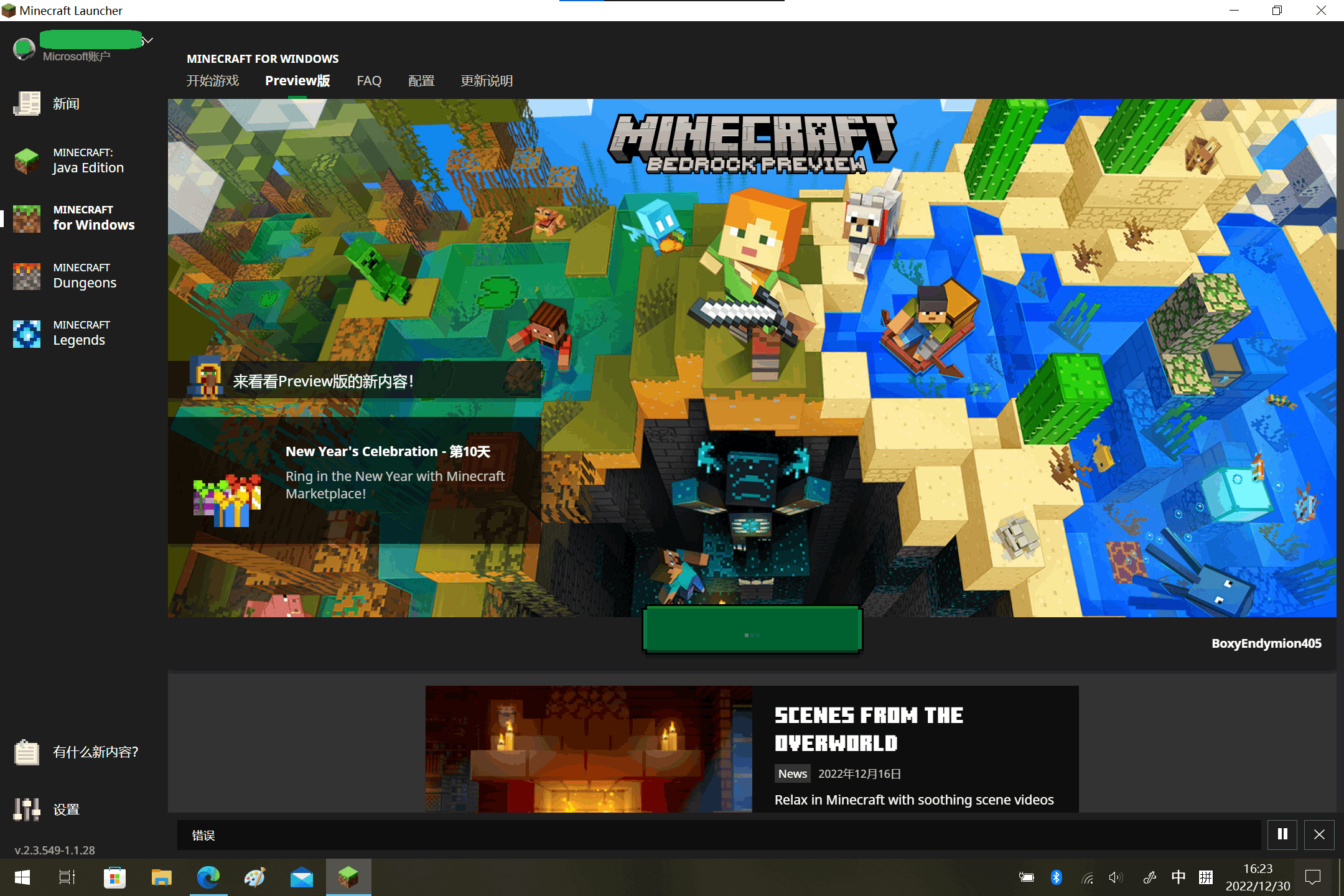This screenshot has height=896, width=1344.
Task: Click the 来看看Preview版的新内容 banner
Action: (355, 380)
